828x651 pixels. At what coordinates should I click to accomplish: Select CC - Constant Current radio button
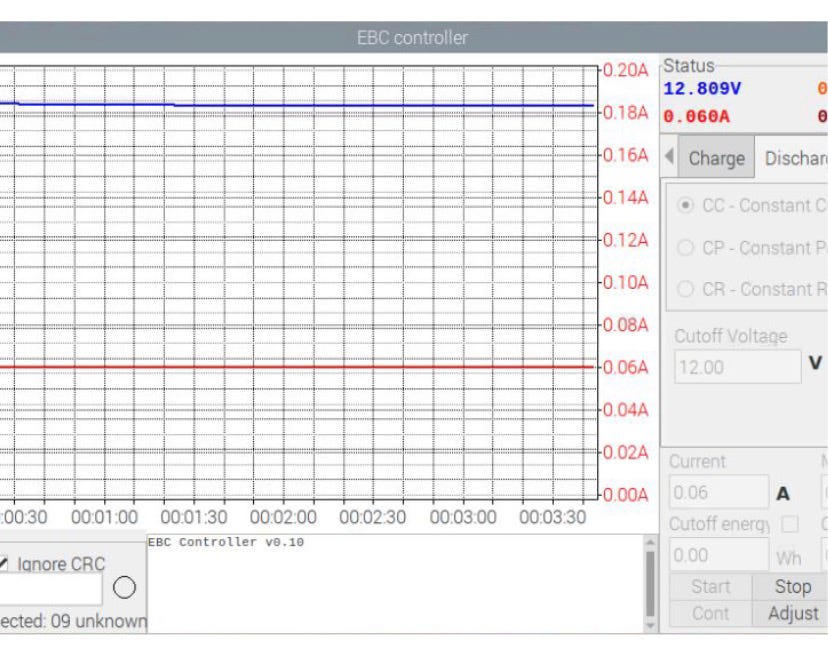click(x=685, y=205)
